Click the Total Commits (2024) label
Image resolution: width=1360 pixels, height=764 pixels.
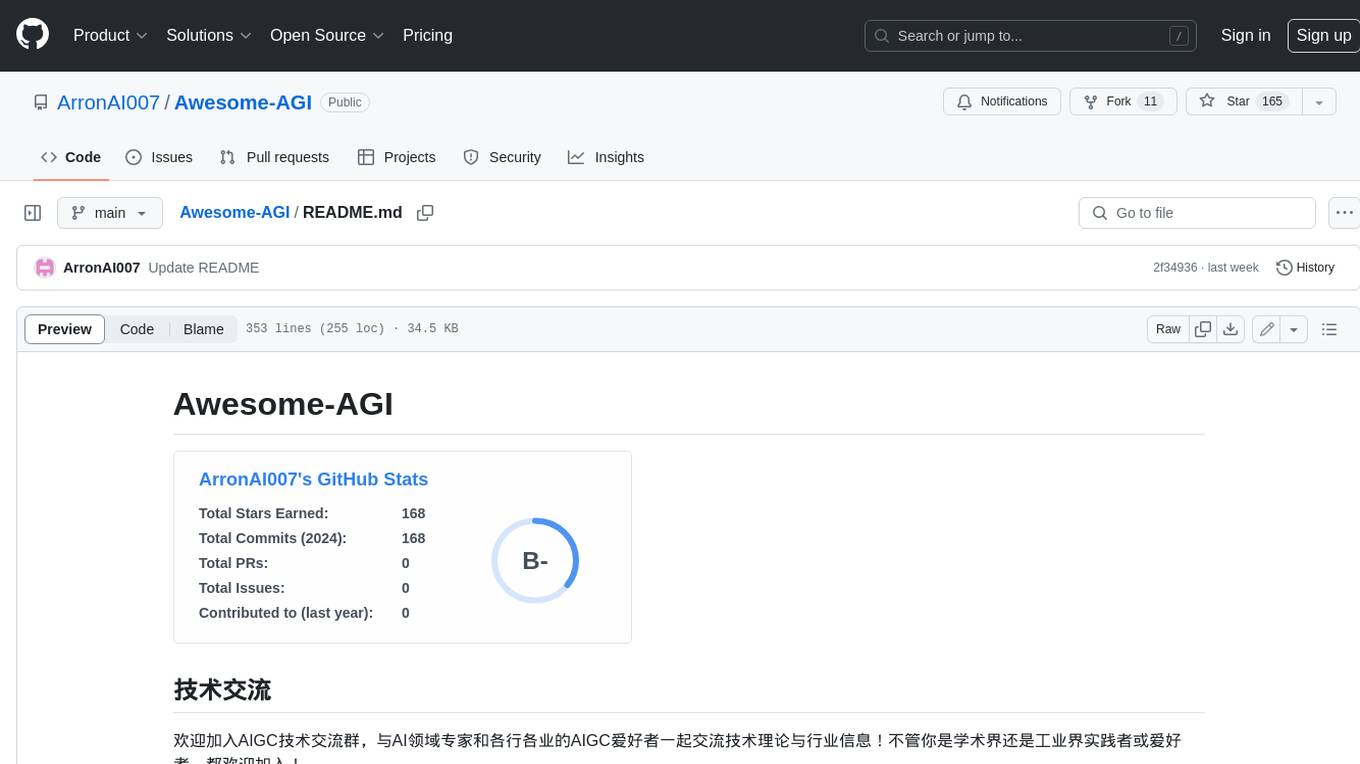[x=272, y=538]
